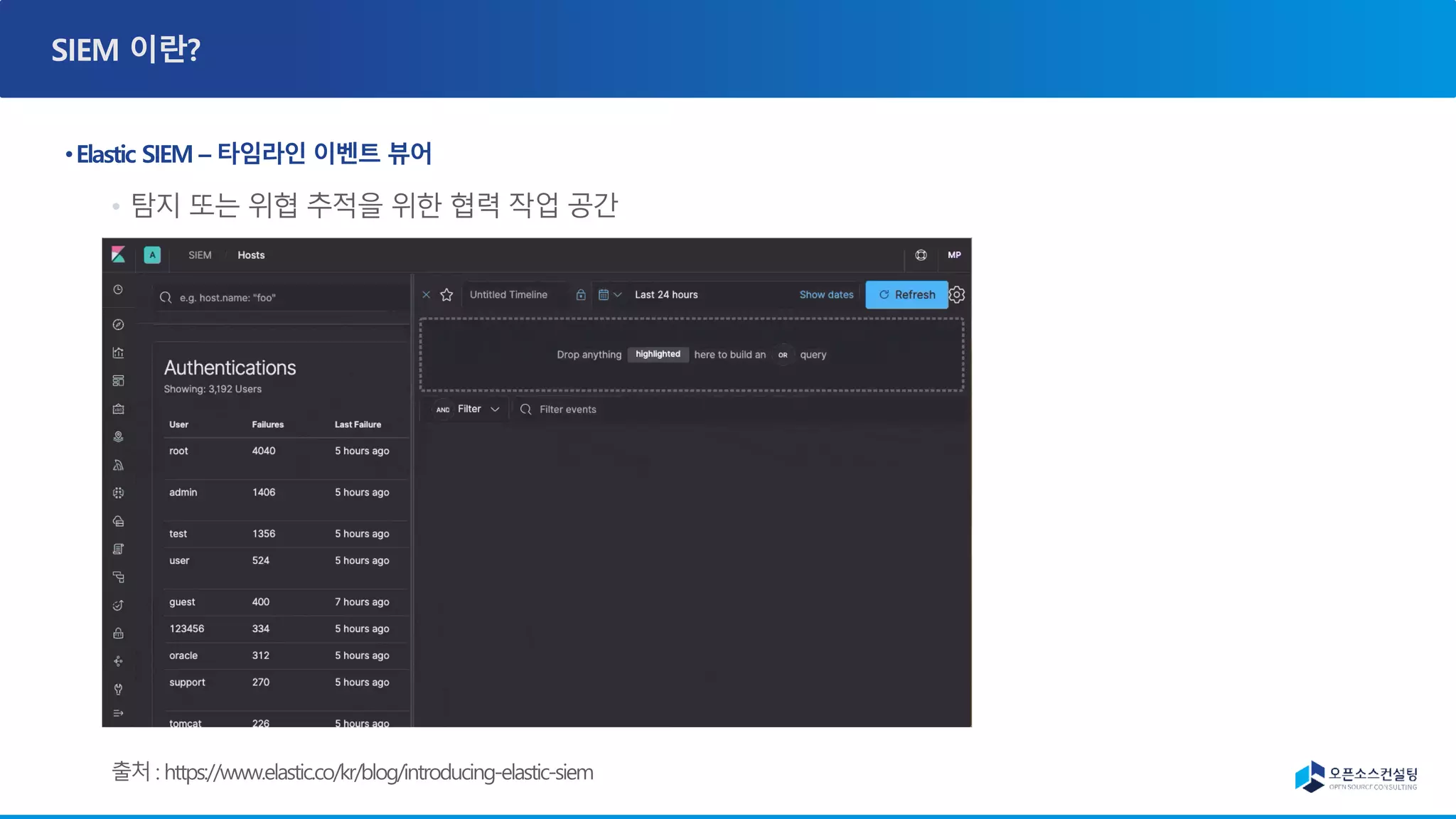
Task: Open the Visualize chart icon in sidebar
Action: [119, 353]
